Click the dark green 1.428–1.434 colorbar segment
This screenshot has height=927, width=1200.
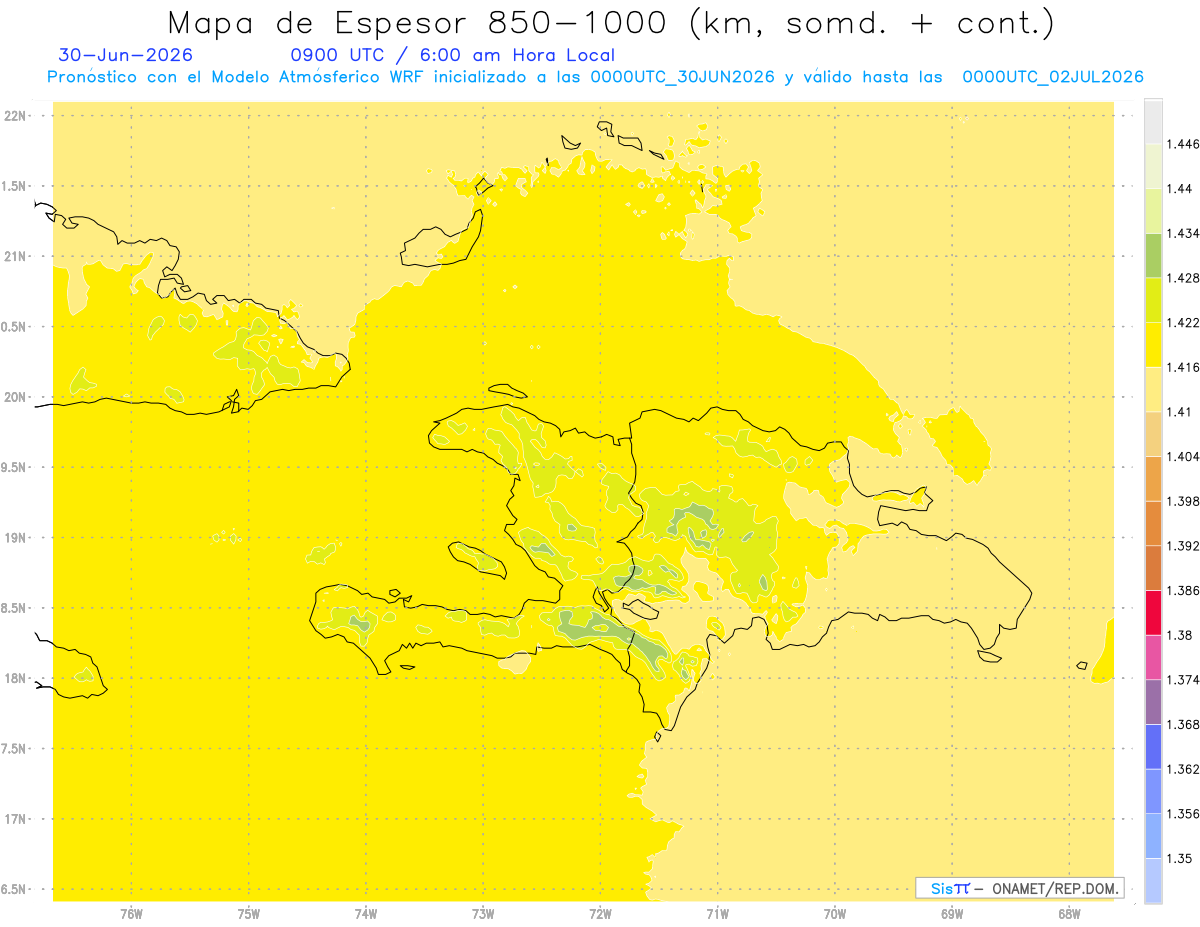pos(1153,255)
